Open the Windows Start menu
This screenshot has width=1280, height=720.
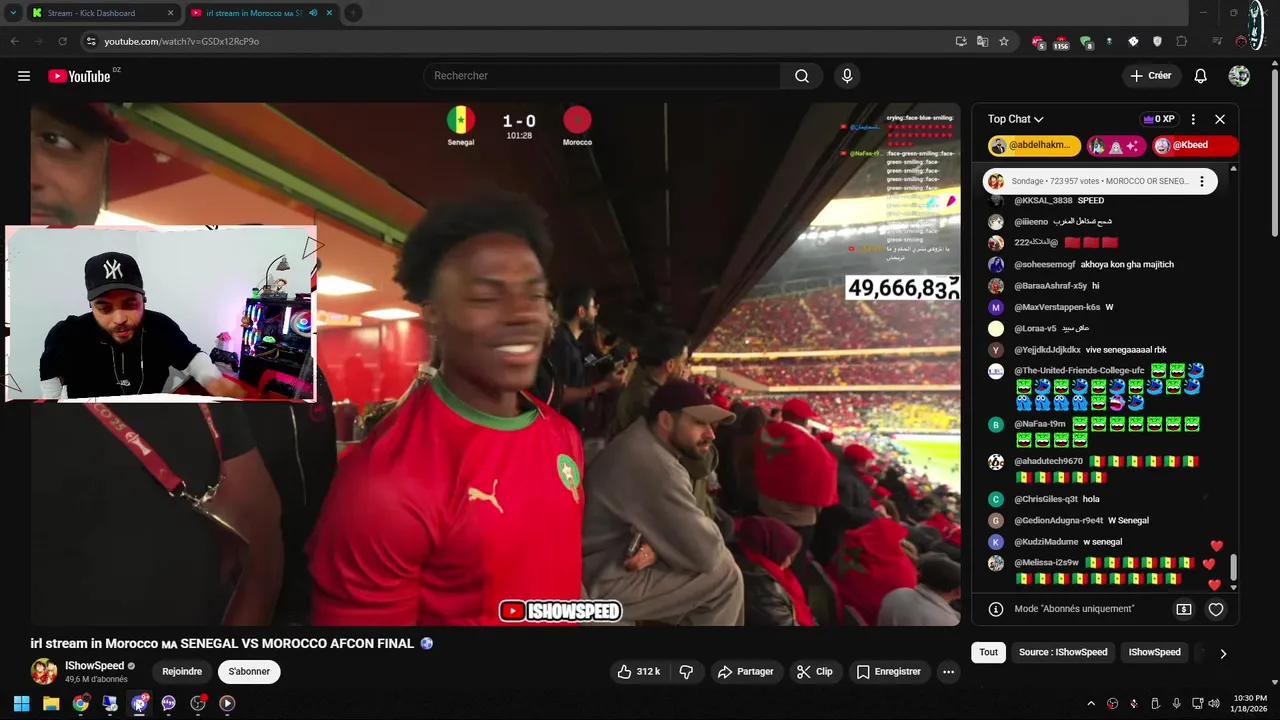click(x=21, y=703)
